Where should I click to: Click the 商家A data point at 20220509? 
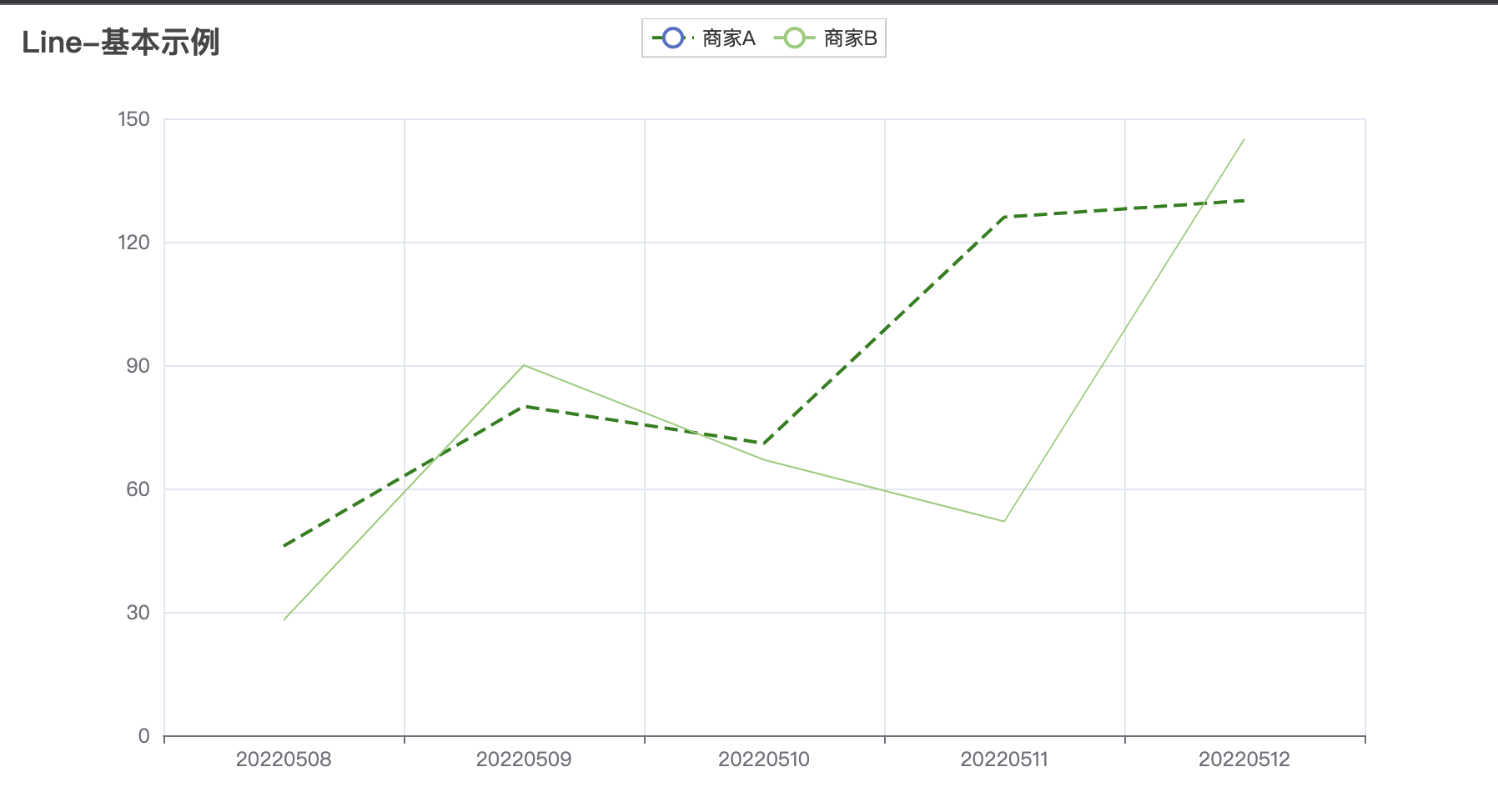coord(524,406)
